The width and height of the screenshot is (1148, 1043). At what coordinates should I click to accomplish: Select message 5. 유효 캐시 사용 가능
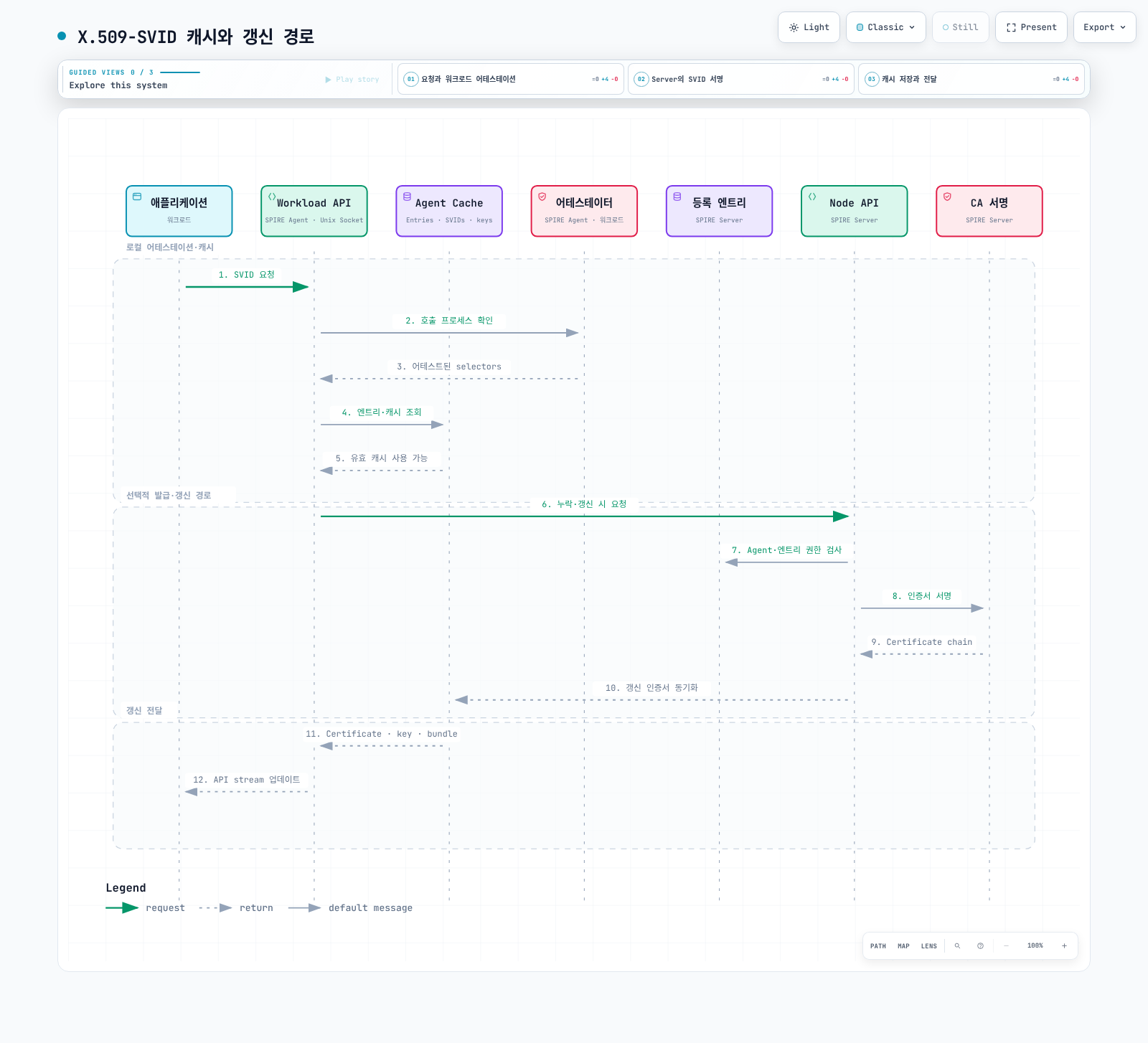(382, 458)
